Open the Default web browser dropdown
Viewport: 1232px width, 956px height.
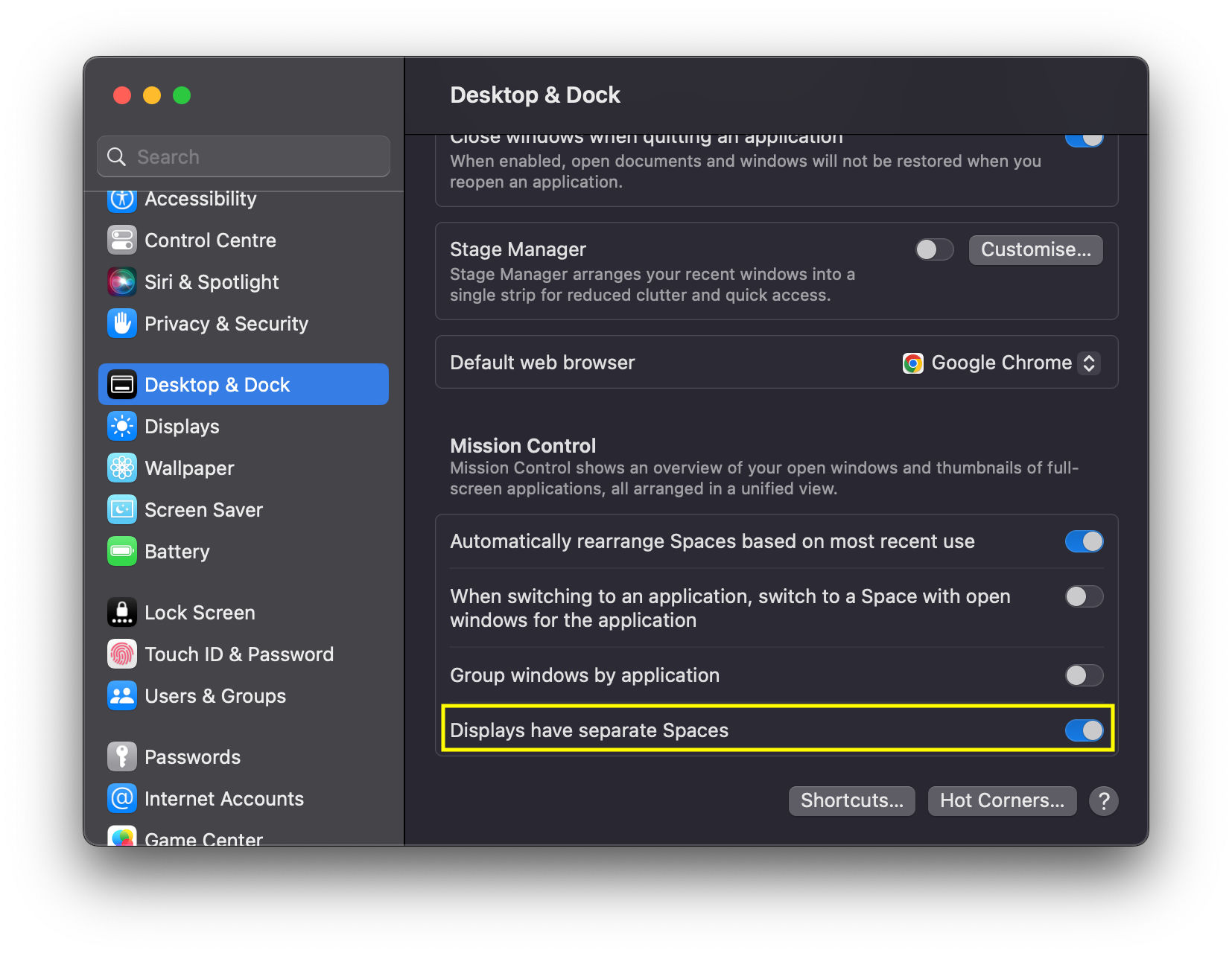[x=1001, y=363]
